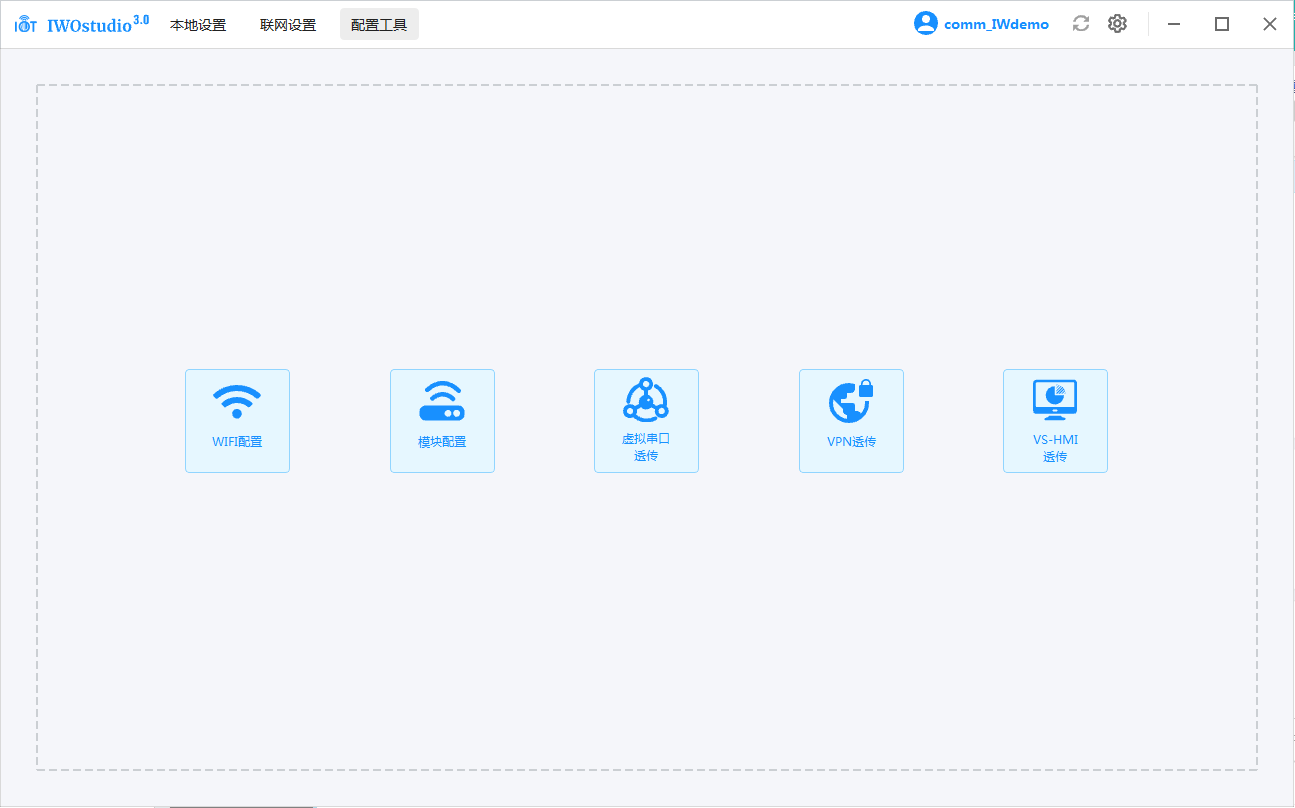The width and height of the screenshot is (1295, 808).
Task: Open settings with the gear icon
Action: click(x=1117, y=24)
